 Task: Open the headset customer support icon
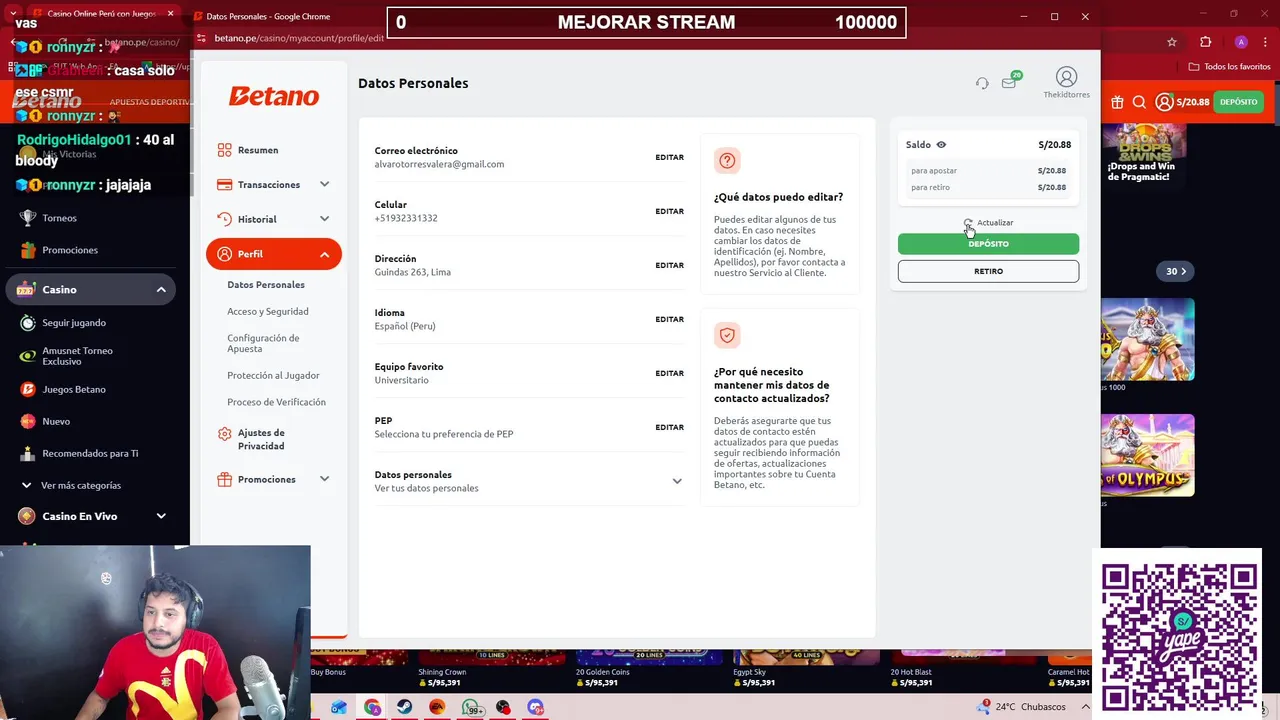tap(982, 84)
